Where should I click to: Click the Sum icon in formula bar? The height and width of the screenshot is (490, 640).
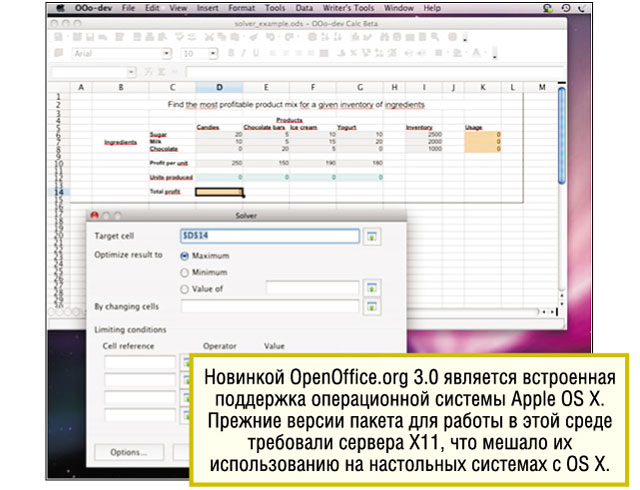tap(162, 72)
